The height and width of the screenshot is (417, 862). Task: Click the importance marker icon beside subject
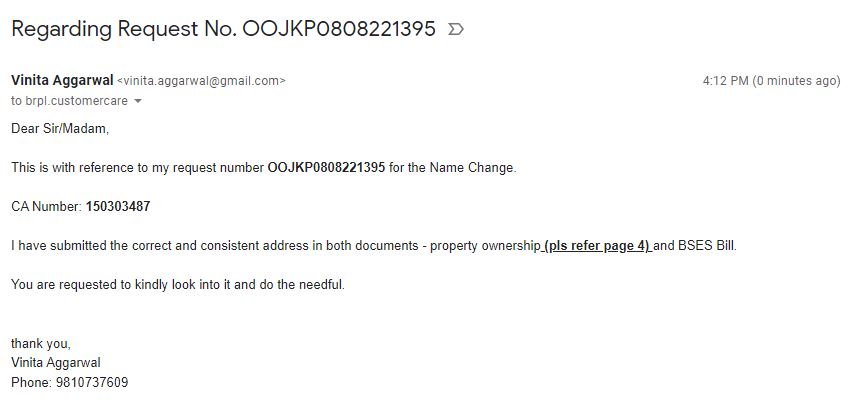tap(456, 29)
